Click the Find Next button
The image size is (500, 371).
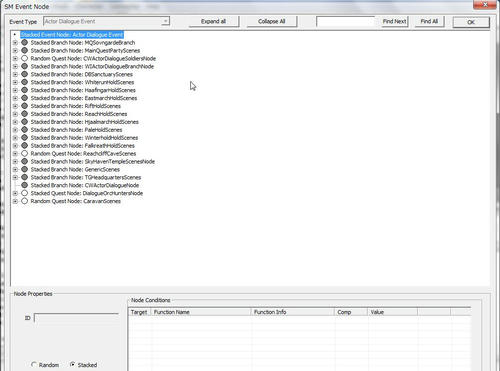tap(395, 21)
